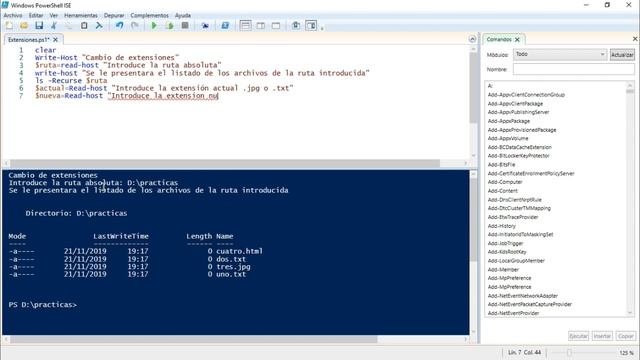Toggle the commands add-on panel icon
640x360 pixels.
coord(311,26)
